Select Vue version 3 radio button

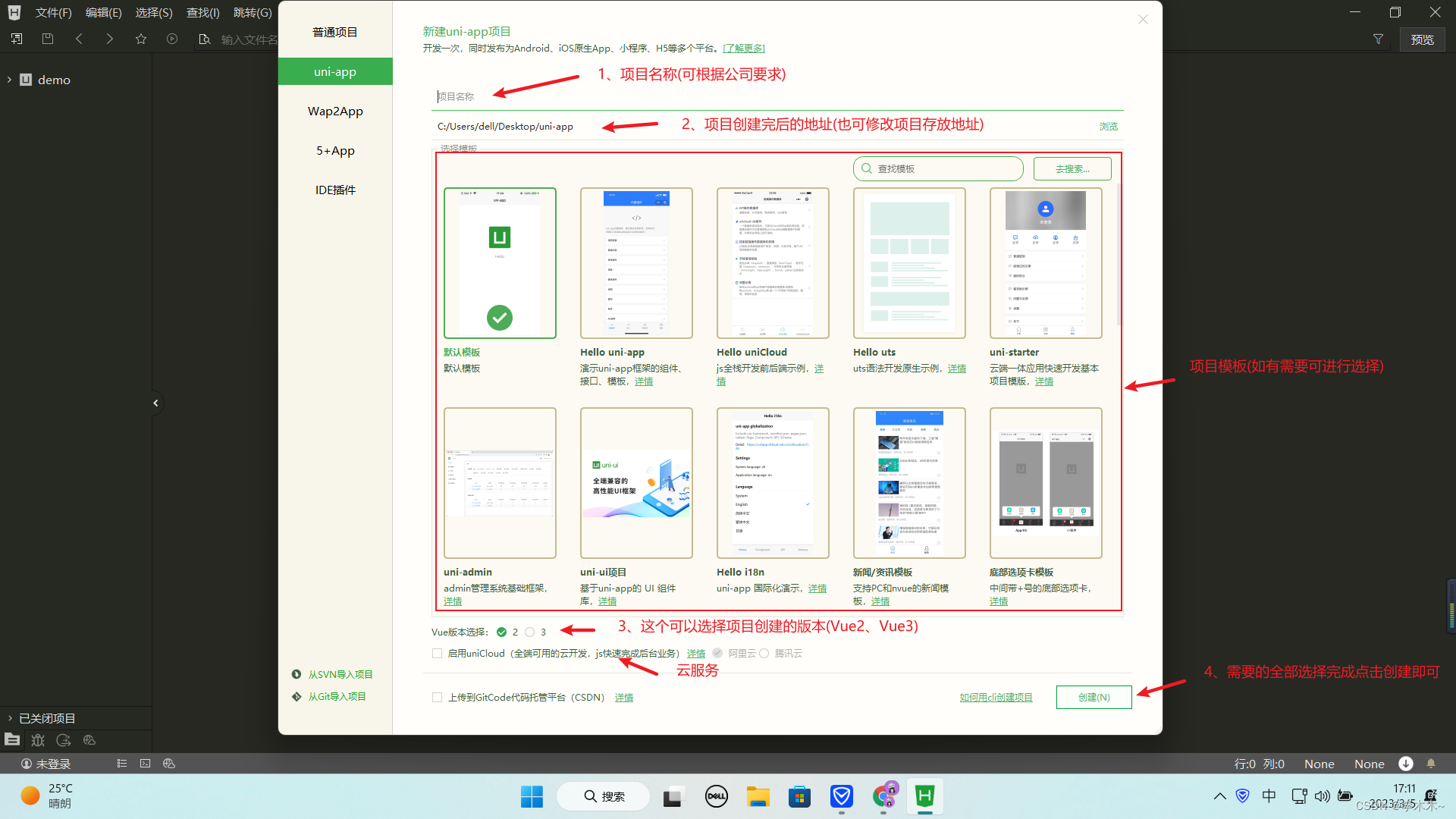(530, 632)
